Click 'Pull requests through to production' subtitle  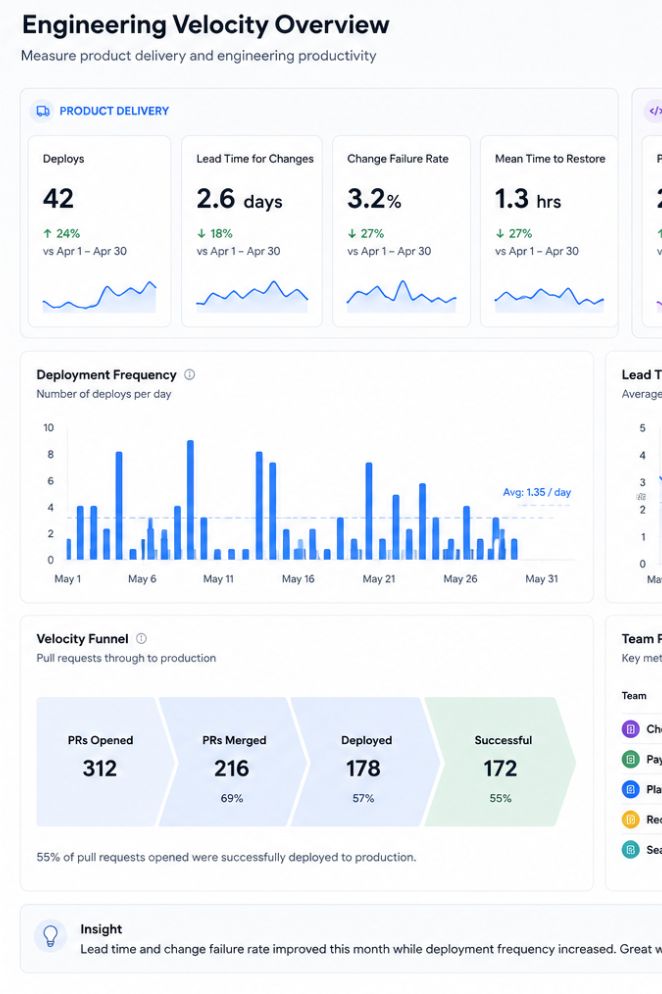126,658
